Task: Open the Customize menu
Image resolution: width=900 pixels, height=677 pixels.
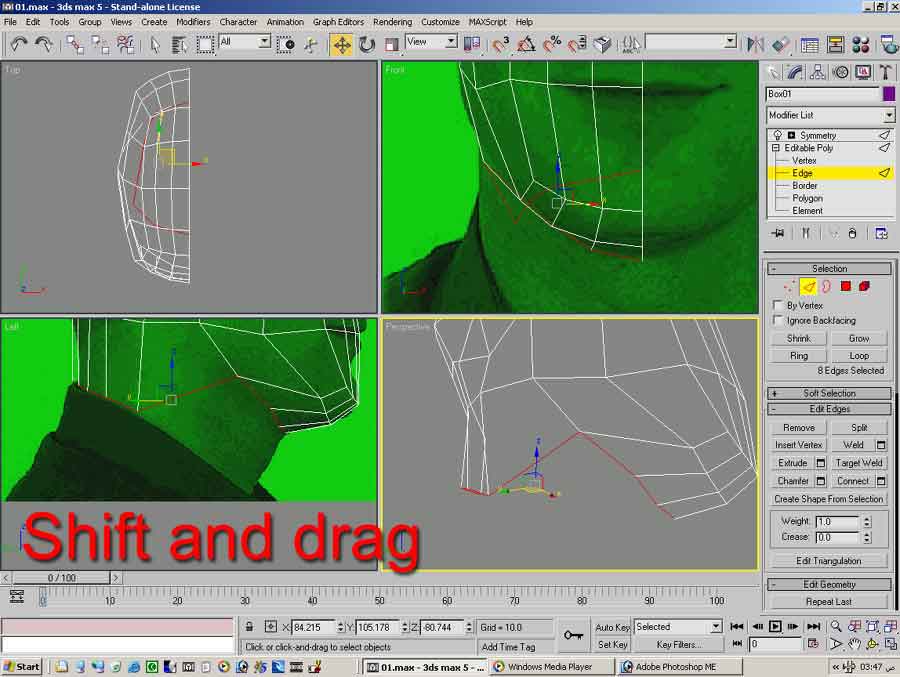Action: [440, 22]
